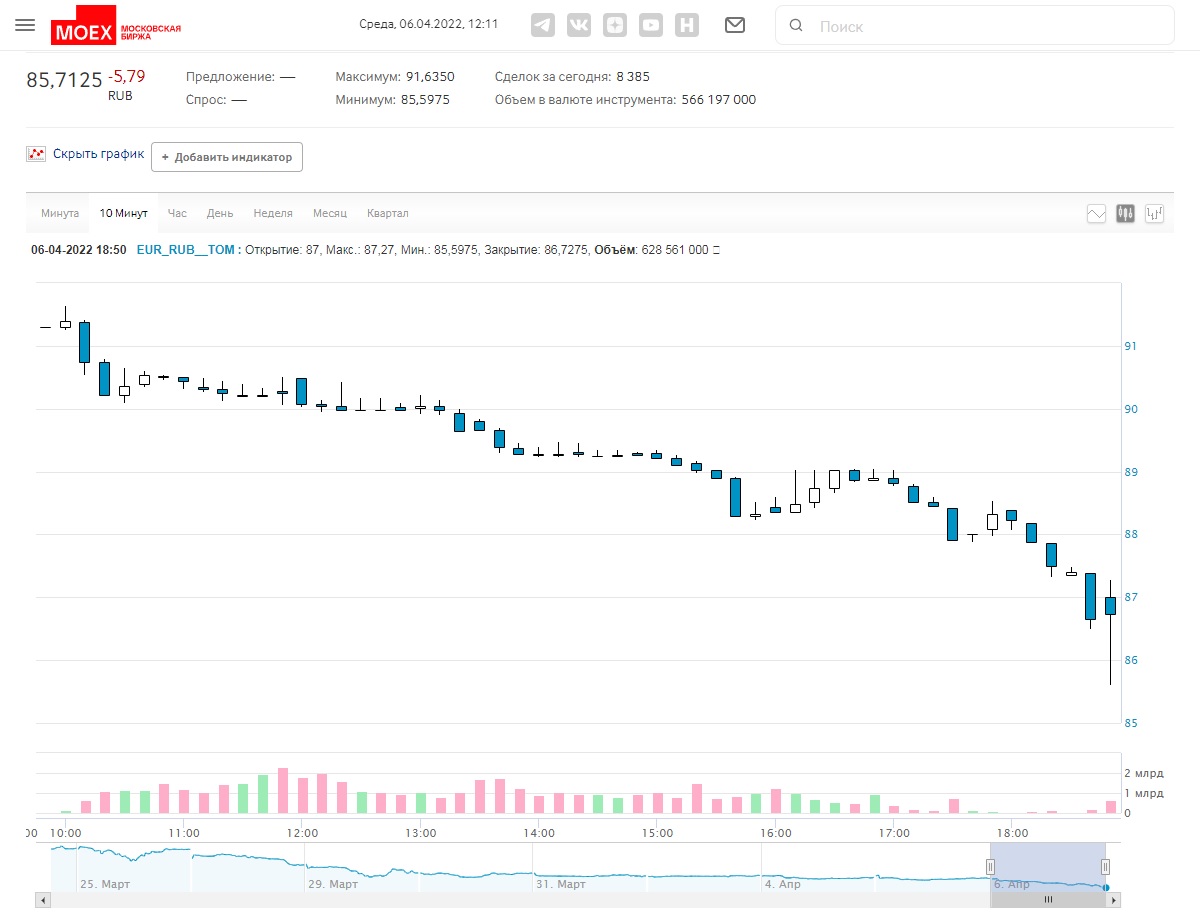Viewport: 1200px width, 916px height.
Task: Choose the Квартал interval
Action: click(388, 213)
